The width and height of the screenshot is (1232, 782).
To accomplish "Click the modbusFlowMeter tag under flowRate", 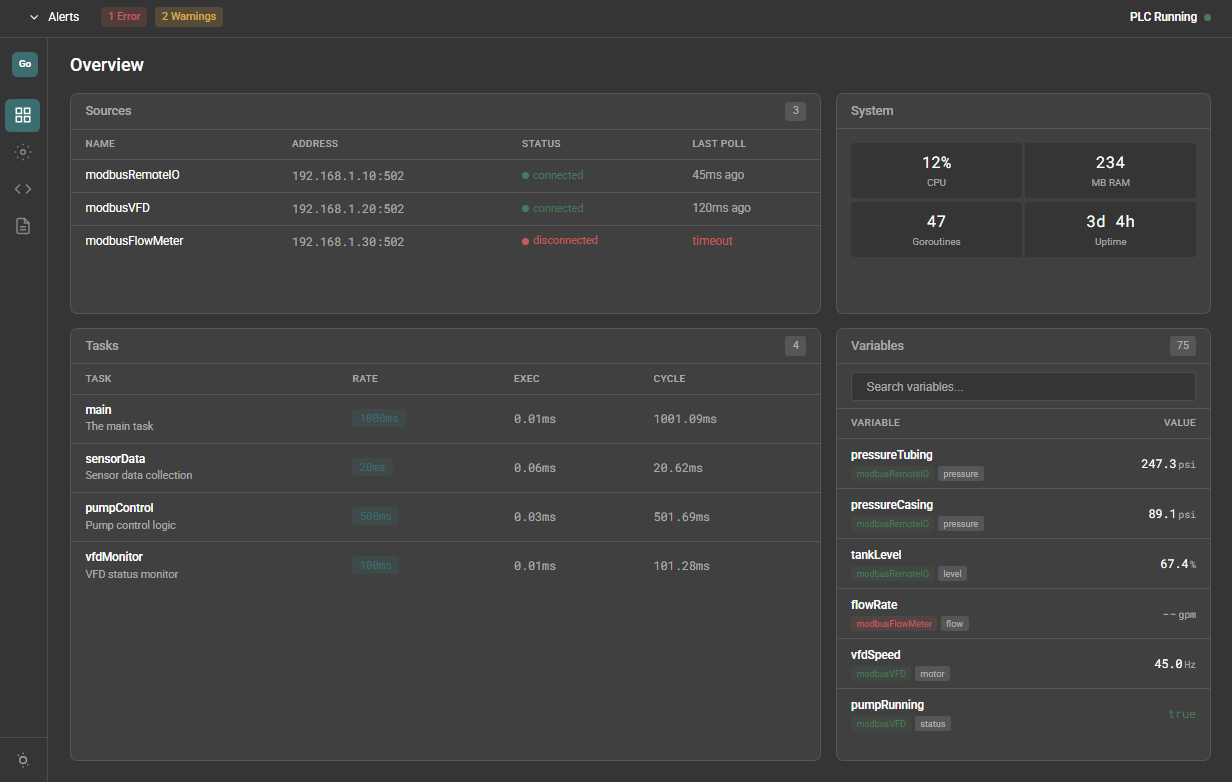I will (x=894, y=624).
